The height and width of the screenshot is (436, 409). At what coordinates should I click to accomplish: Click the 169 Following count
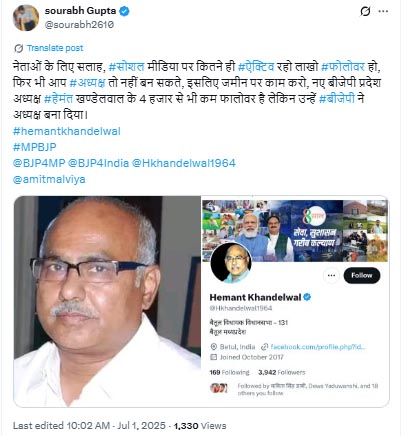tap(229, 372)
